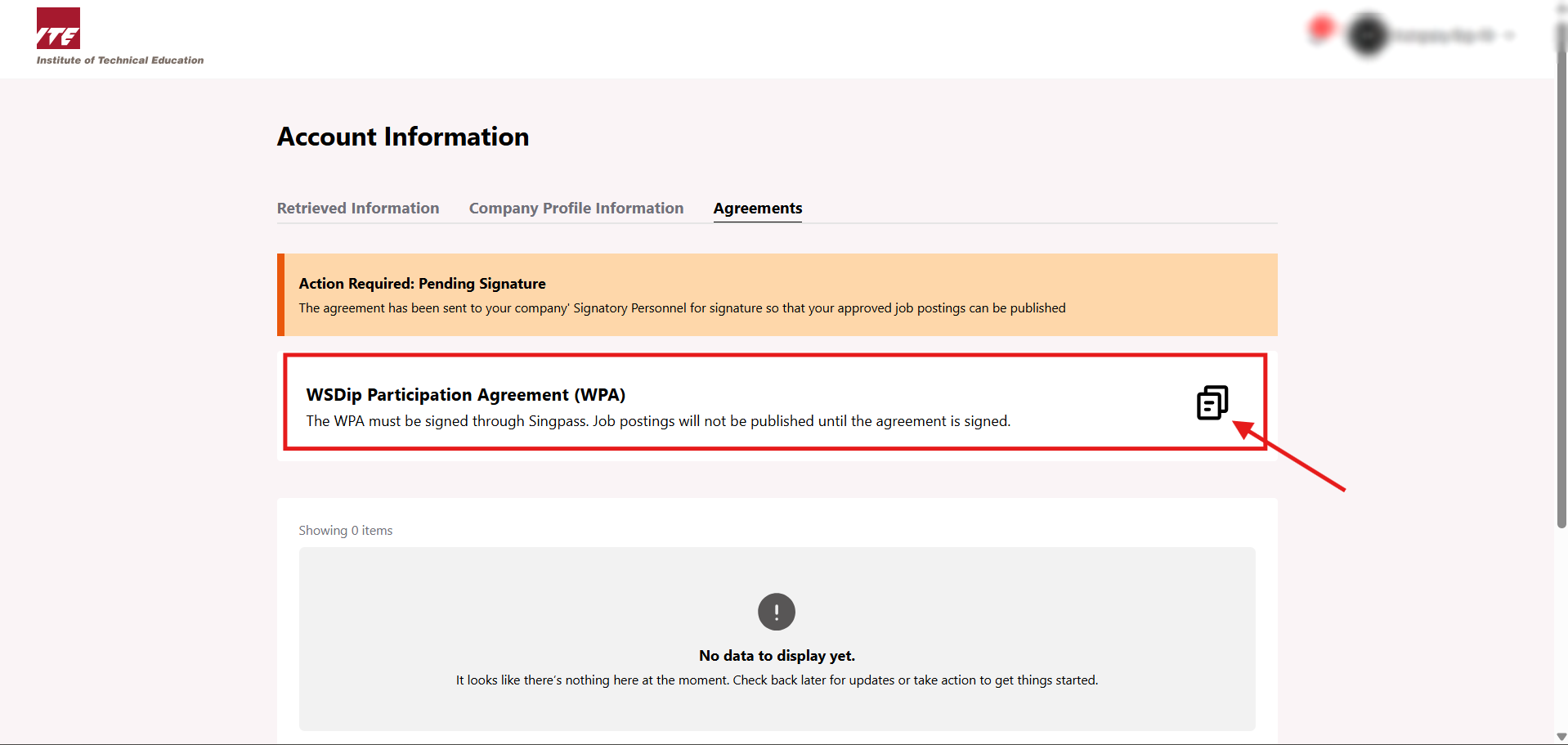Click the Signatory Personnel banner message

click(x=682, y=308)
